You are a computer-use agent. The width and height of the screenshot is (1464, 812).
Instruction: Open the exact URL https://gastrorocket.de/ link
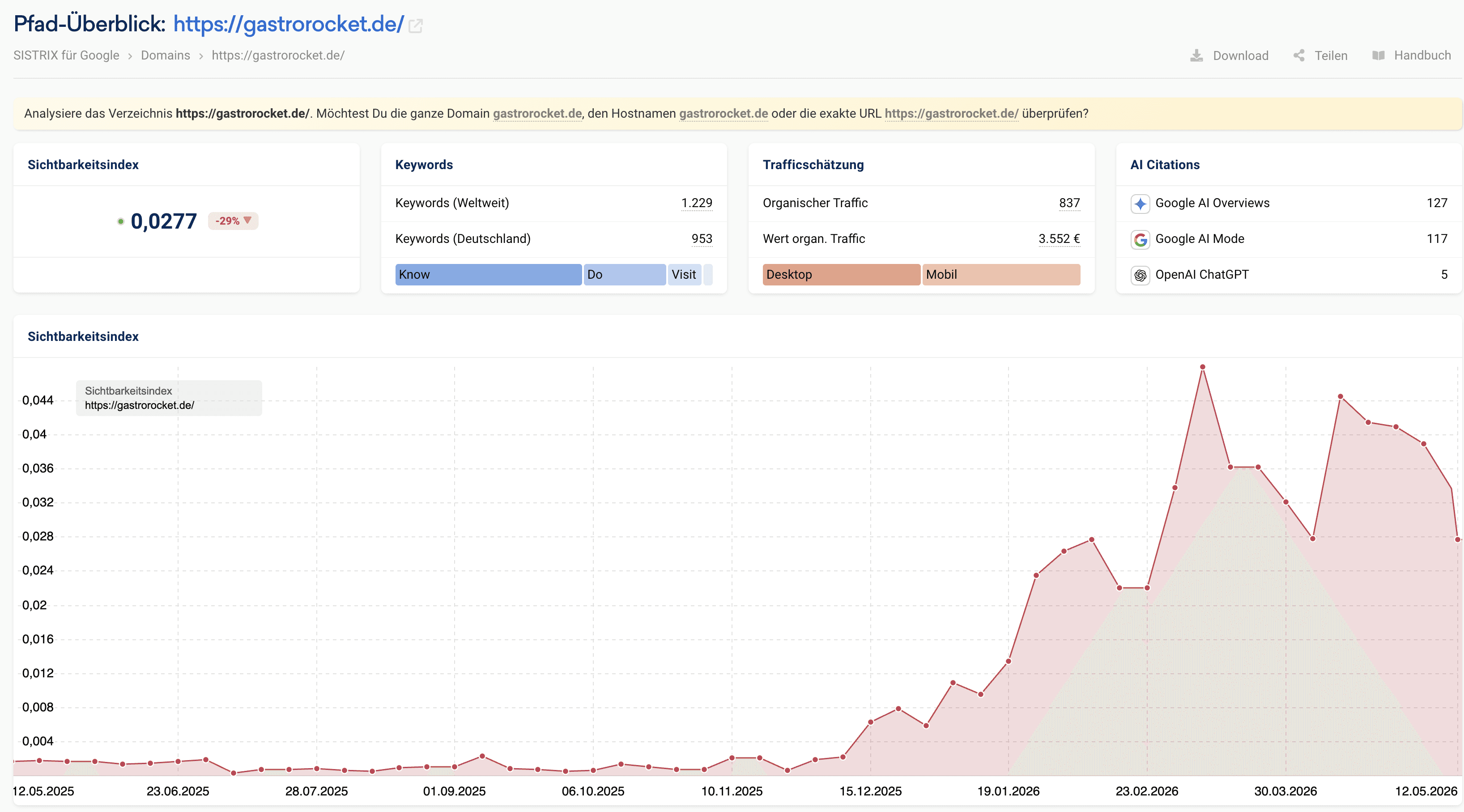pos(951,114)
